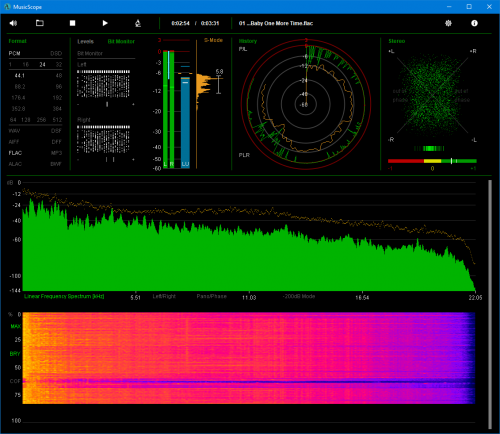Click the Stereo panel heading
This screenshot has width=500, height=434.
pyautogui.click(x=397, y=41)
